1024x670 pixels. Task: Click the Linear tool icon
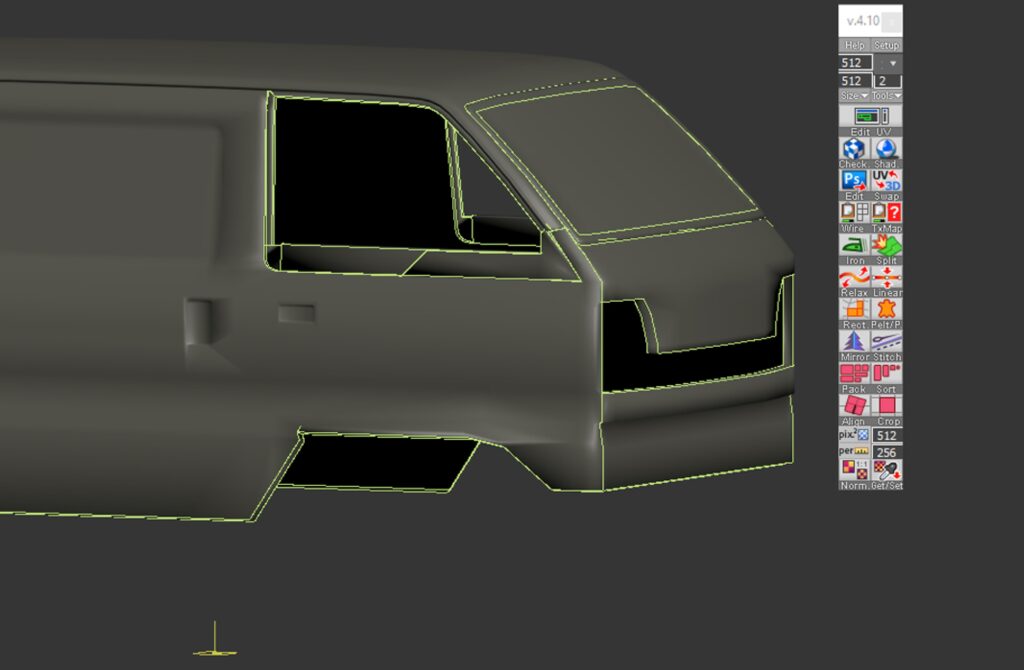pyautogui.click(x=886, y=277)
